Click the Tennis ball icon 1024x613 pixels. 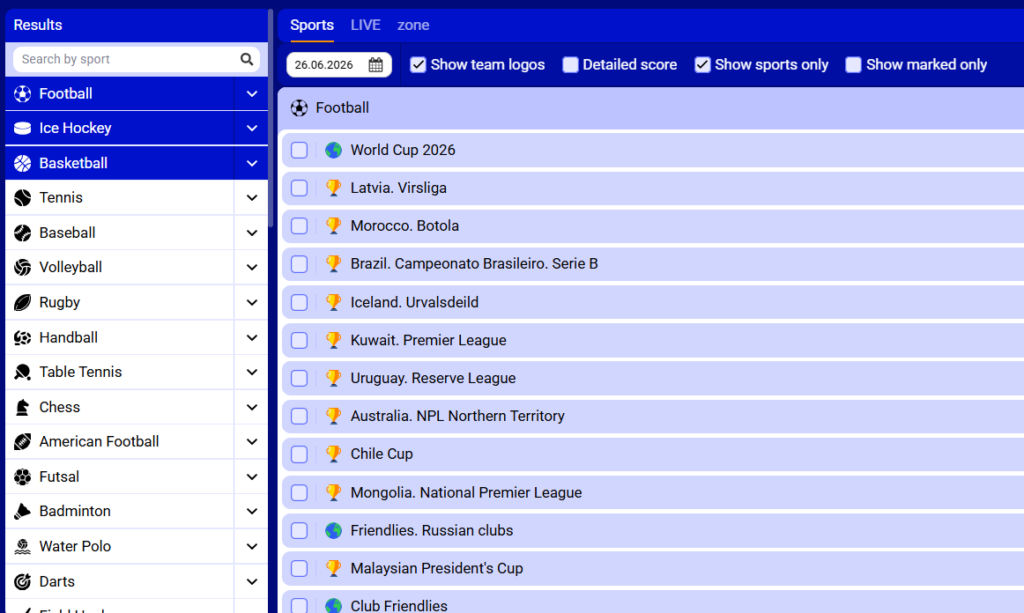22,198
